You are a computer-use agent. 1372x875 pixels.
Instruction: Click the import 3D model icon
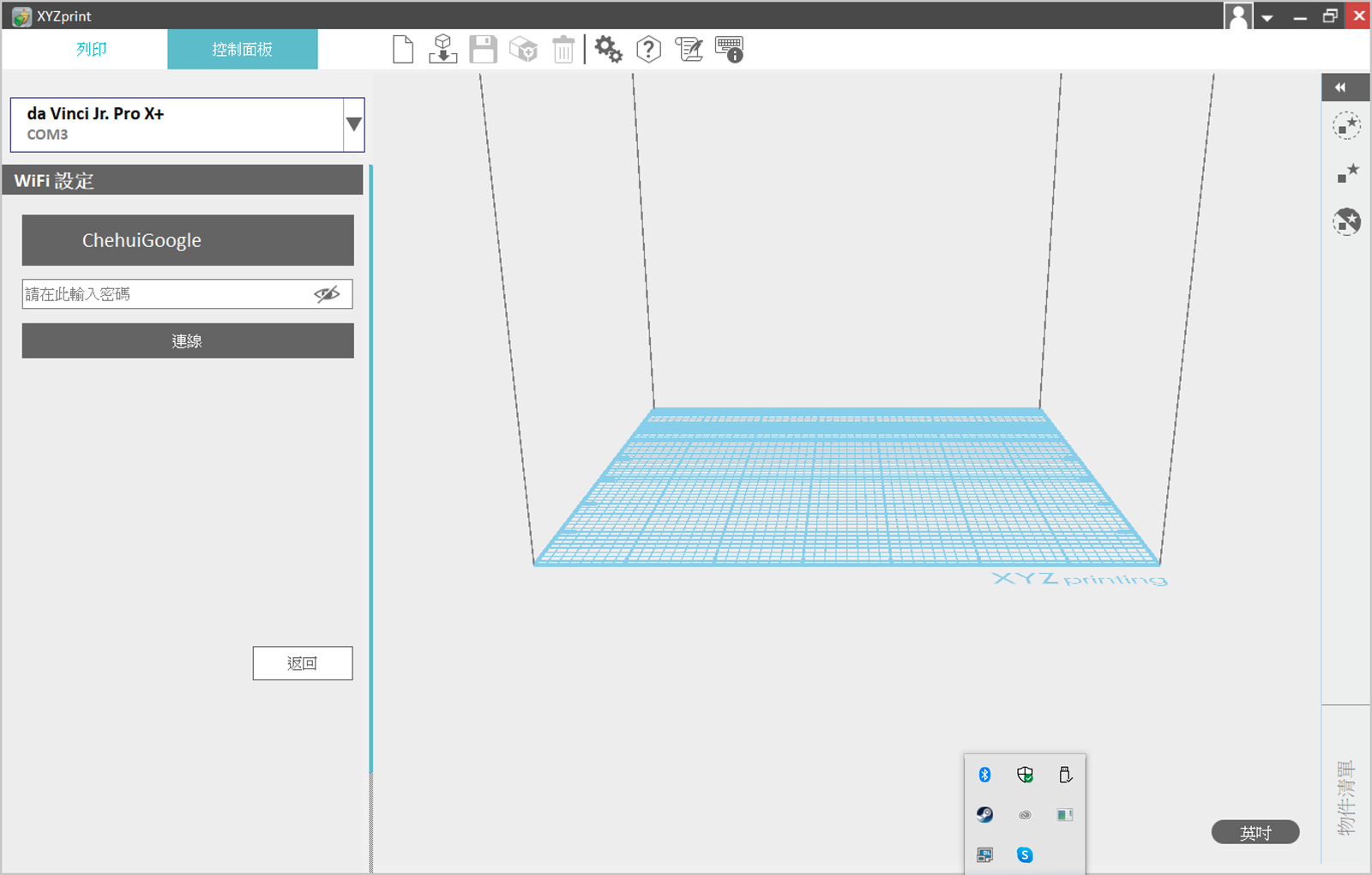tap(442, 50)
